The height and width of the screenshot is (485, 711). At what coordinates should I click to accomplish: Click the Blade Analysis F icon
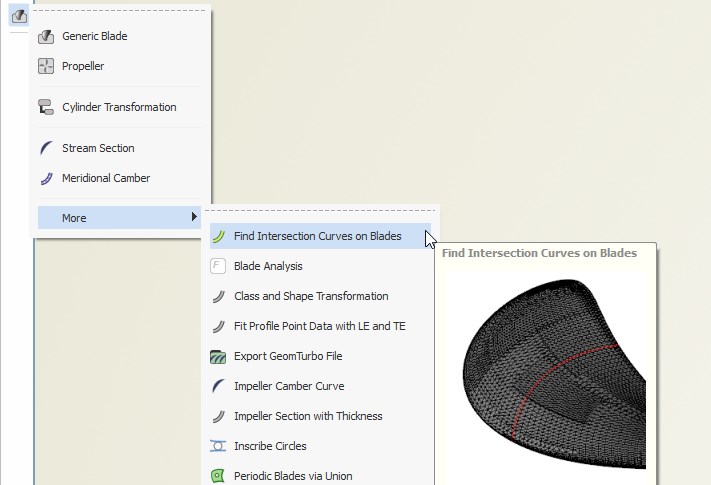pos(218,266)
